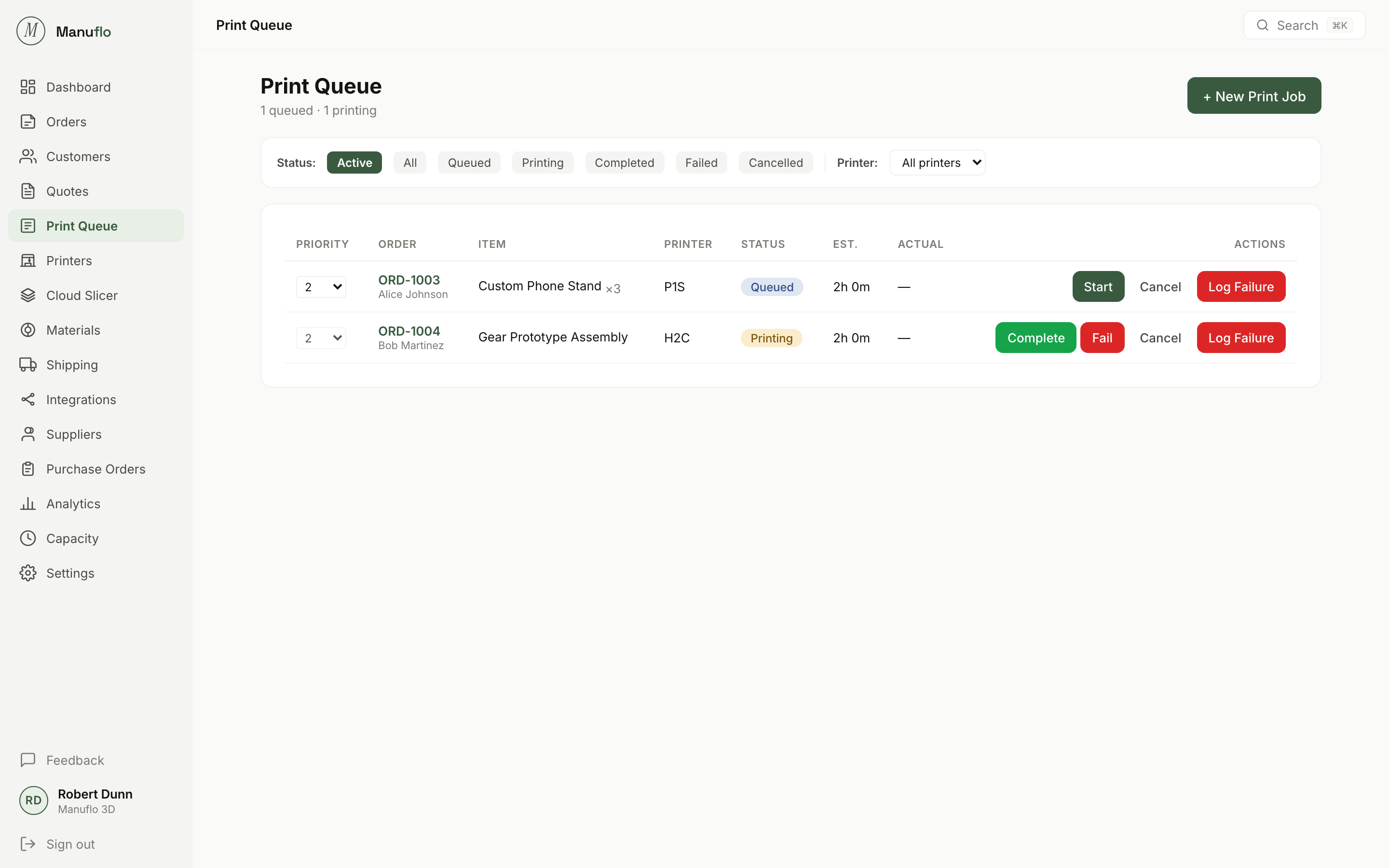Click the Capacity clock icon
The height and width of the screenshot is (868, 1389).
point(27,539)
